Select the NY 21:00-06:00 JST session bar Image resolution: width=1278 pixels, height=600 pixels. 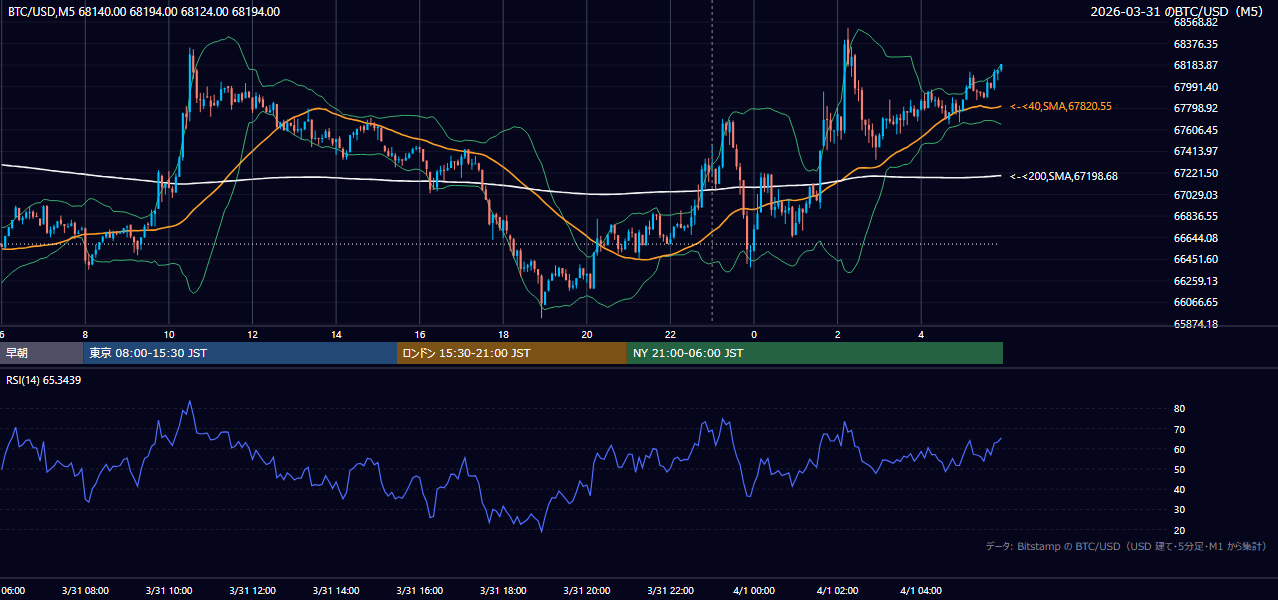(815, 353)
